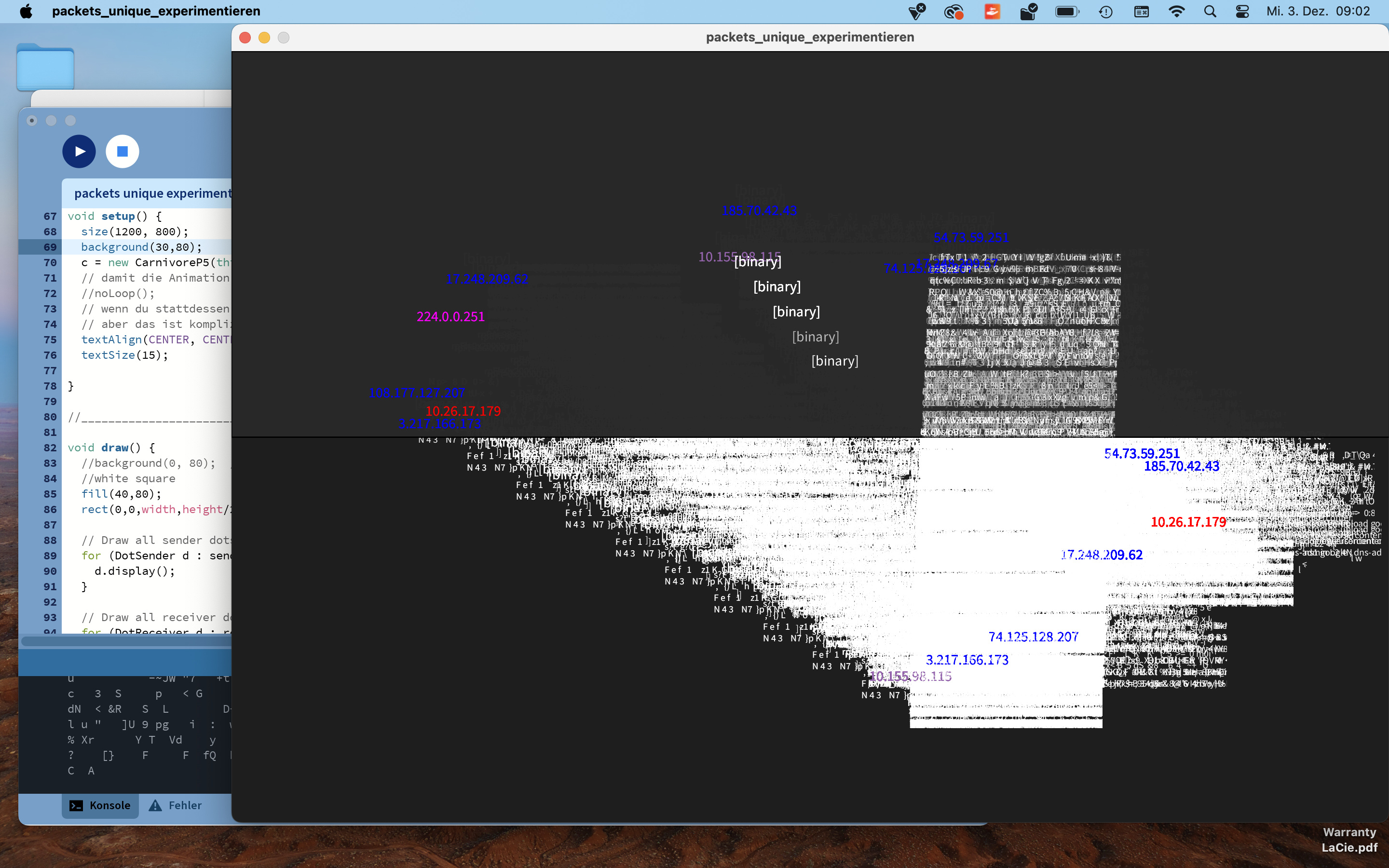Stop the running sketch
Screen dimensions: 1389x868
[x=122, y=151]
